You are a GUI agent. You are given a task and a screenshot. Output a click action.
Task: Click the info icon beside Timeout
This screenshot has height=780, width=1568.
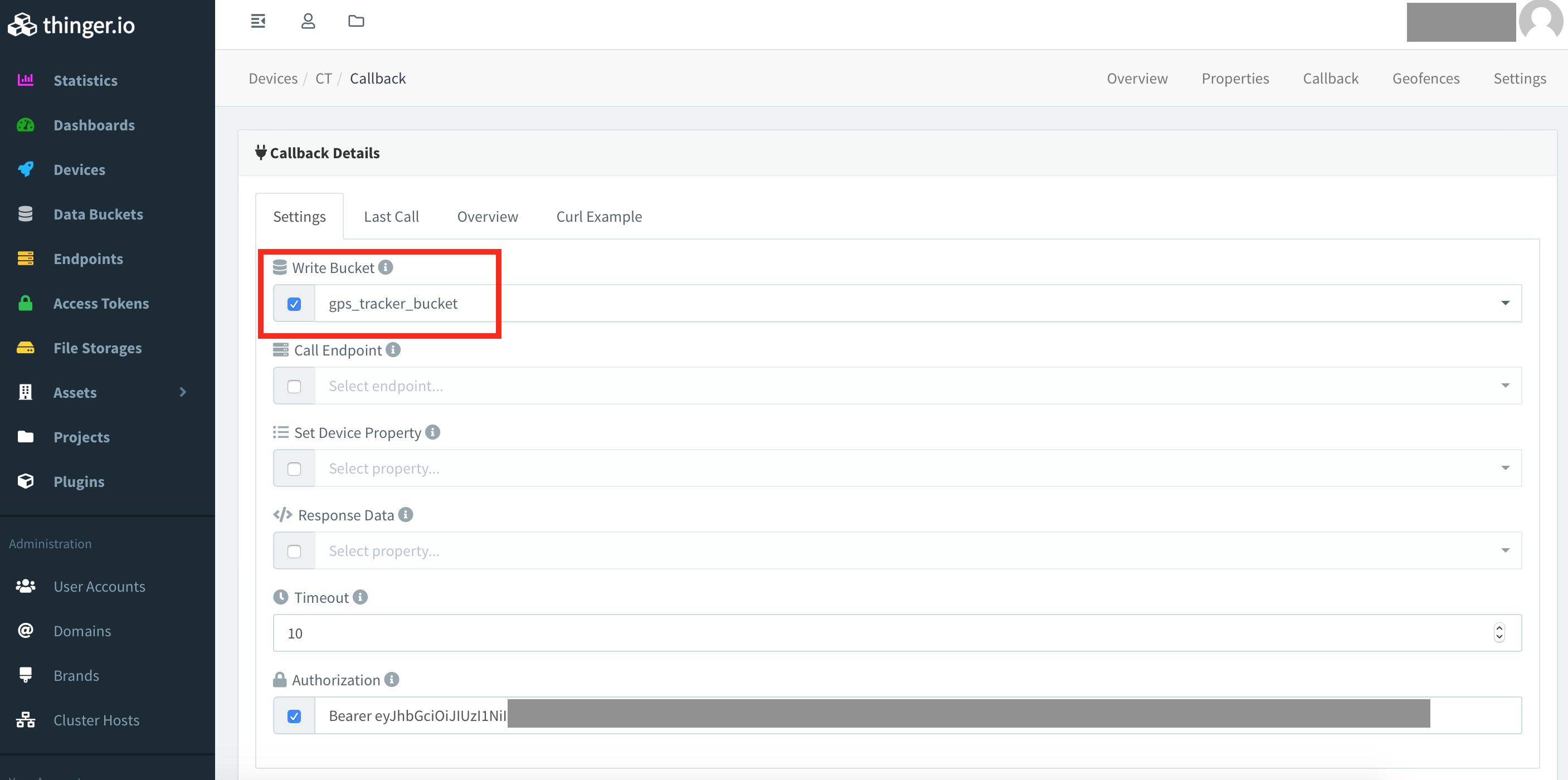[x=361, y=597]
